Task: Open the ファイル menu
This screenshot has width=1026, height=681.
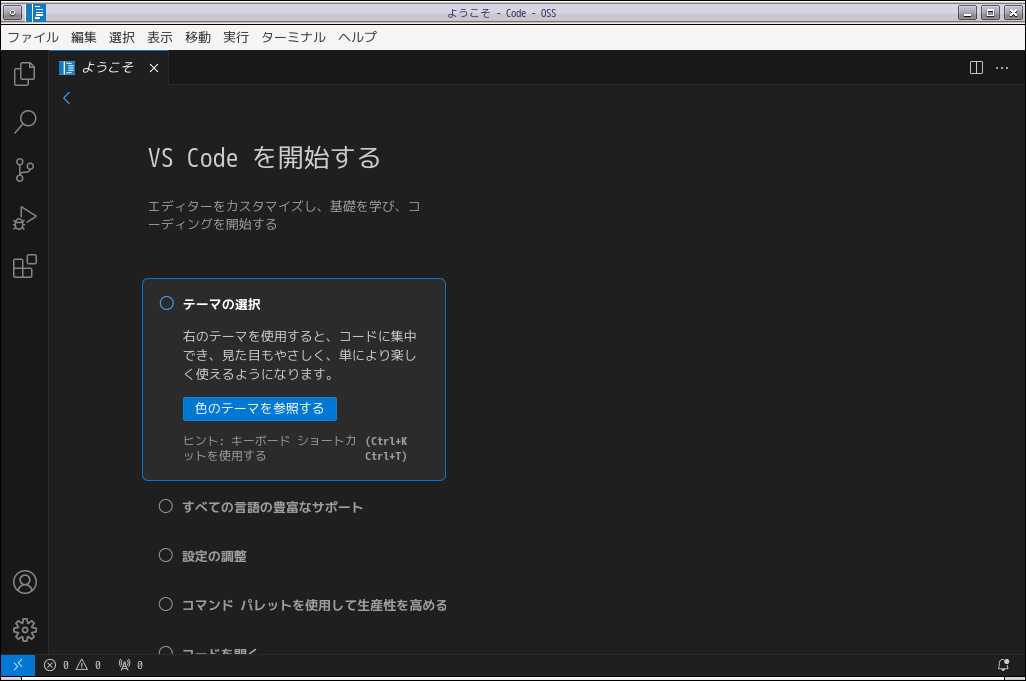Action: [x=33, y=37]
